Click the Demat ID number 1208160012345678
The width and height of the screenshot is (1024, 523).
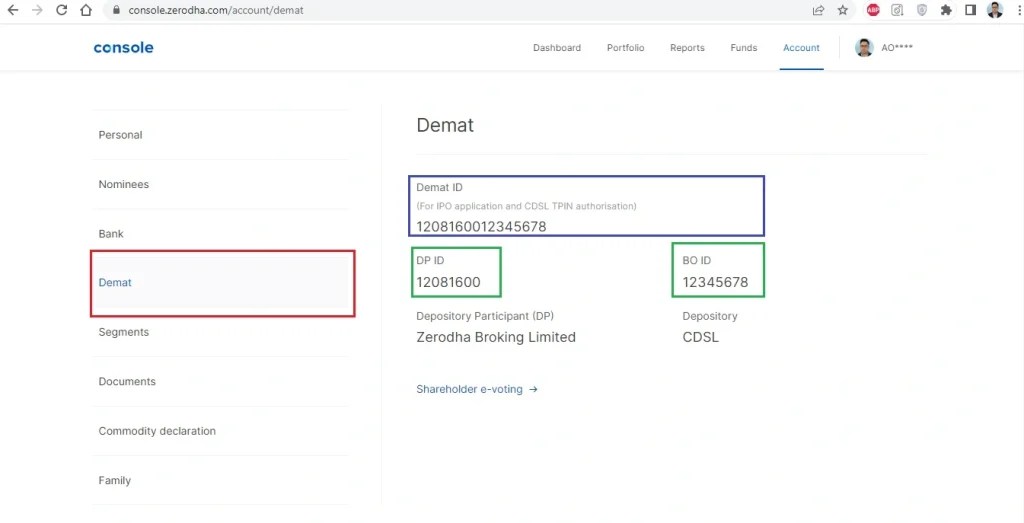pos(481,227)
